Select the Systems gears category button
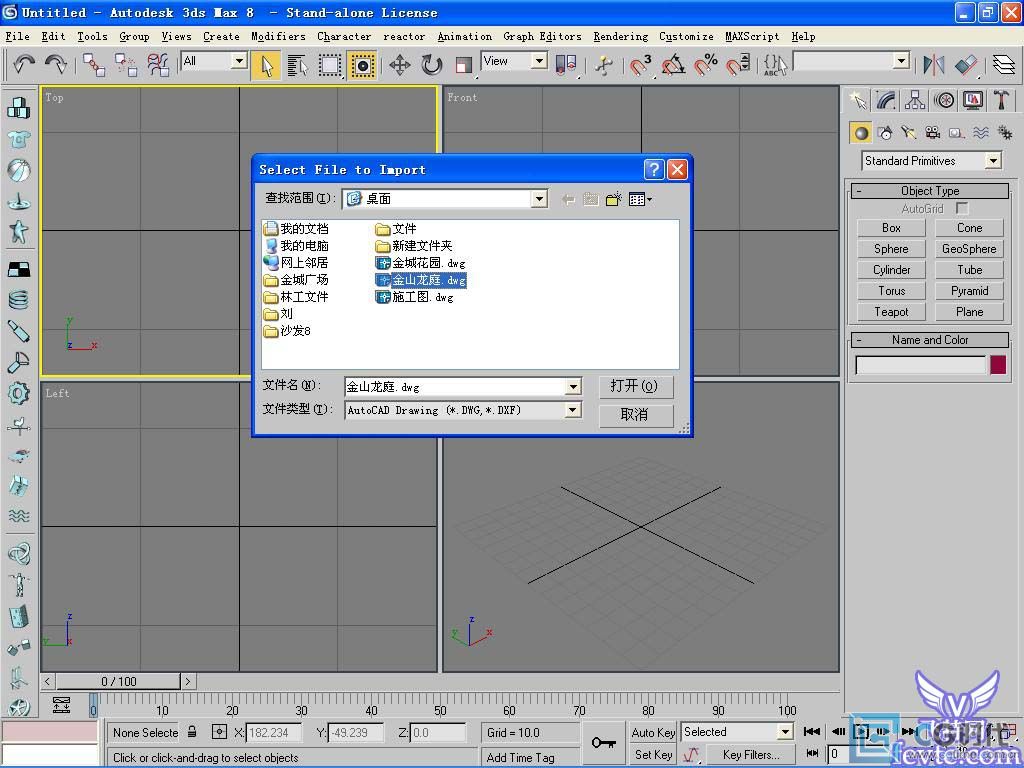The height and width of the screenshot is (768, 1024). (x=1004, y=133)
